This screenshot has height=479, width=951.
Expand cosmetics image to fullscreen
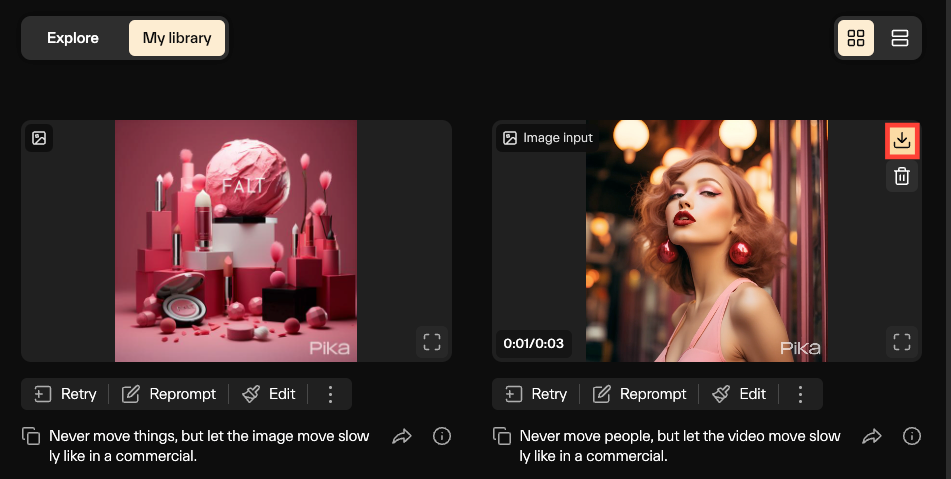pyautogui.click(x=432, y=342)
